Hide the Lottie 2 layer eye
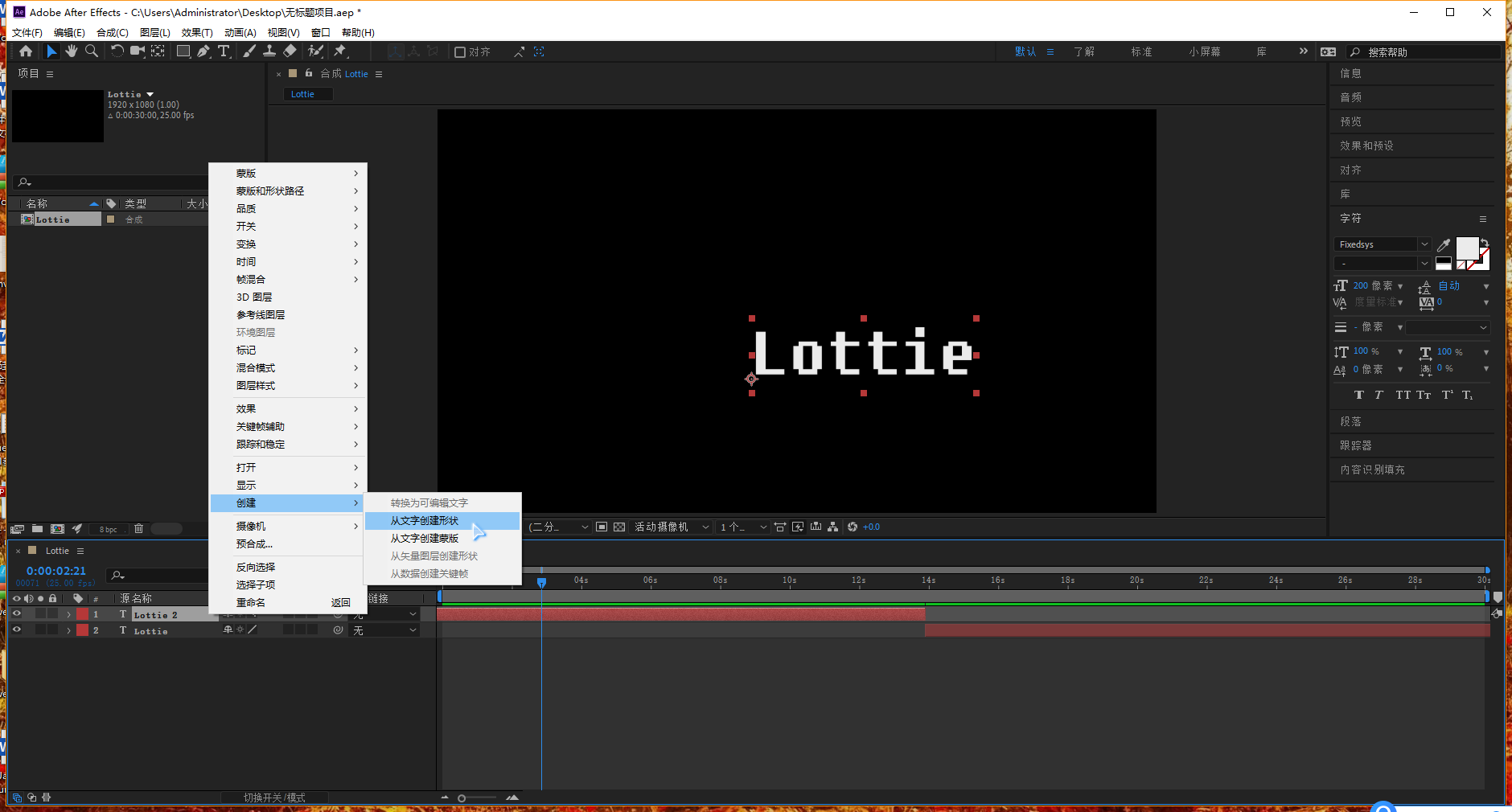1512x812 pixels. coord(16,614)
